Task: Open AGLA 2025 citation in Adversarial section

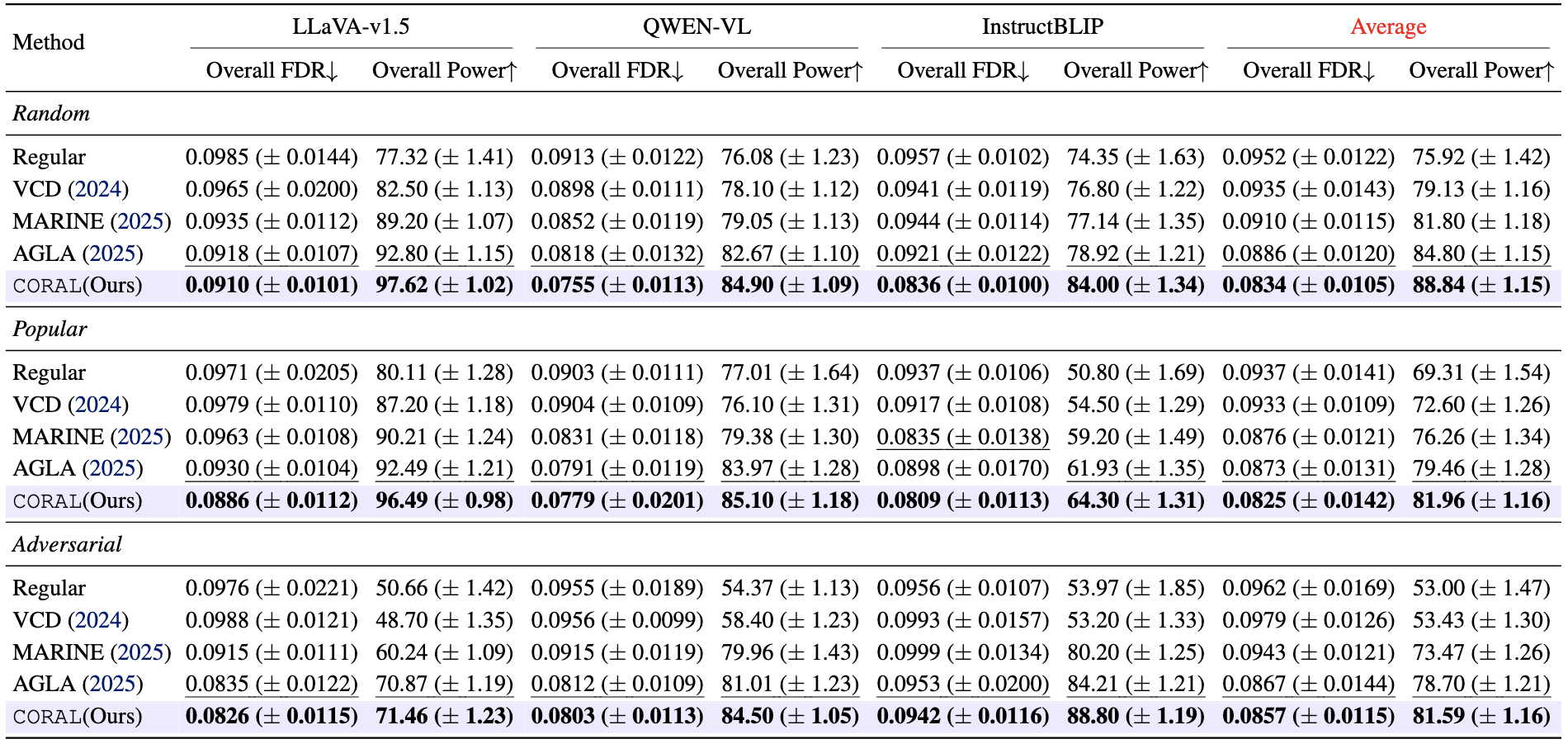Action: (x=112, y=685)
